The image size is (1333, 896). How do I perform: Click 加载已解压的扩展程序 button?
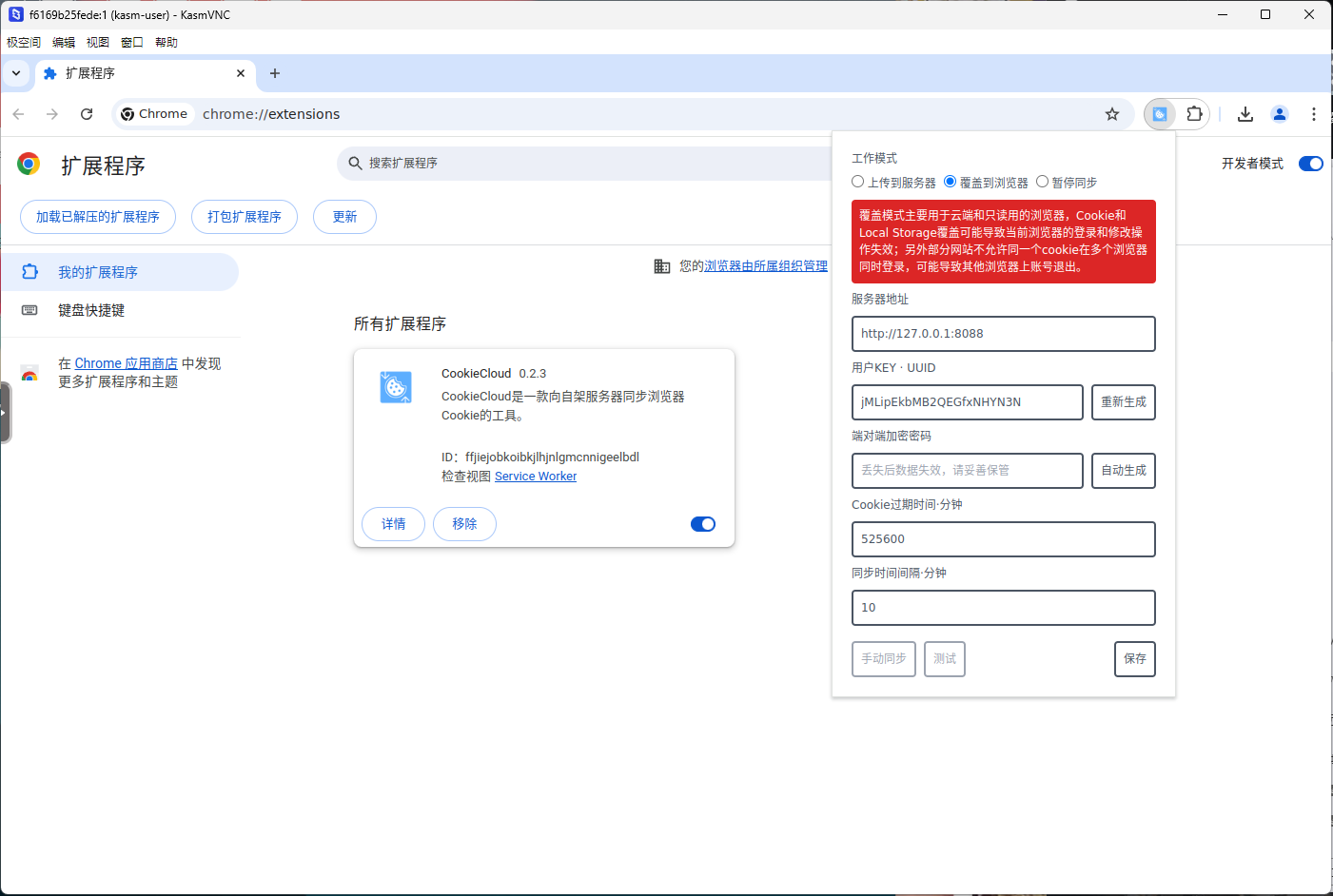coord(98,217)
